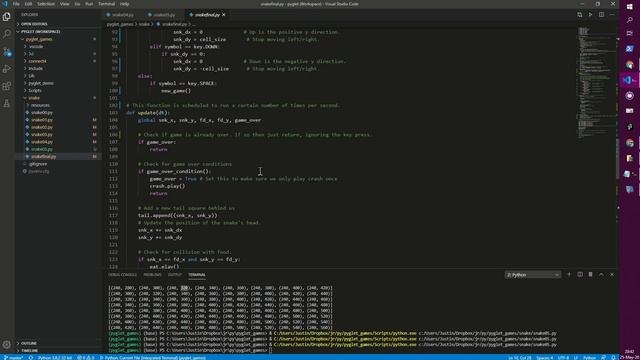Open the Windows Start button in taskbar

coord(629,6)
